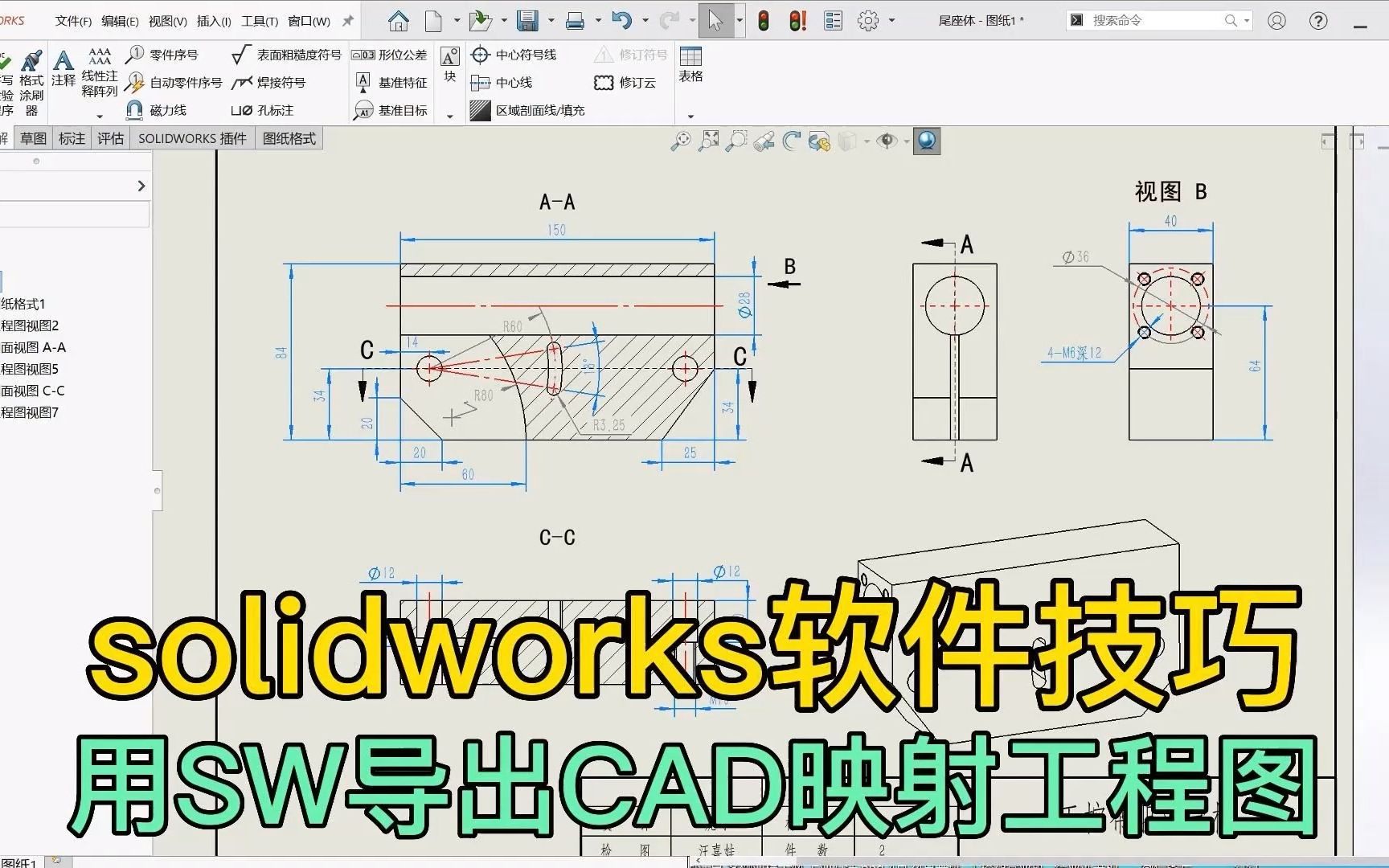Select the 注释 Note tool
1389x868 pixels.
point(63,68)
